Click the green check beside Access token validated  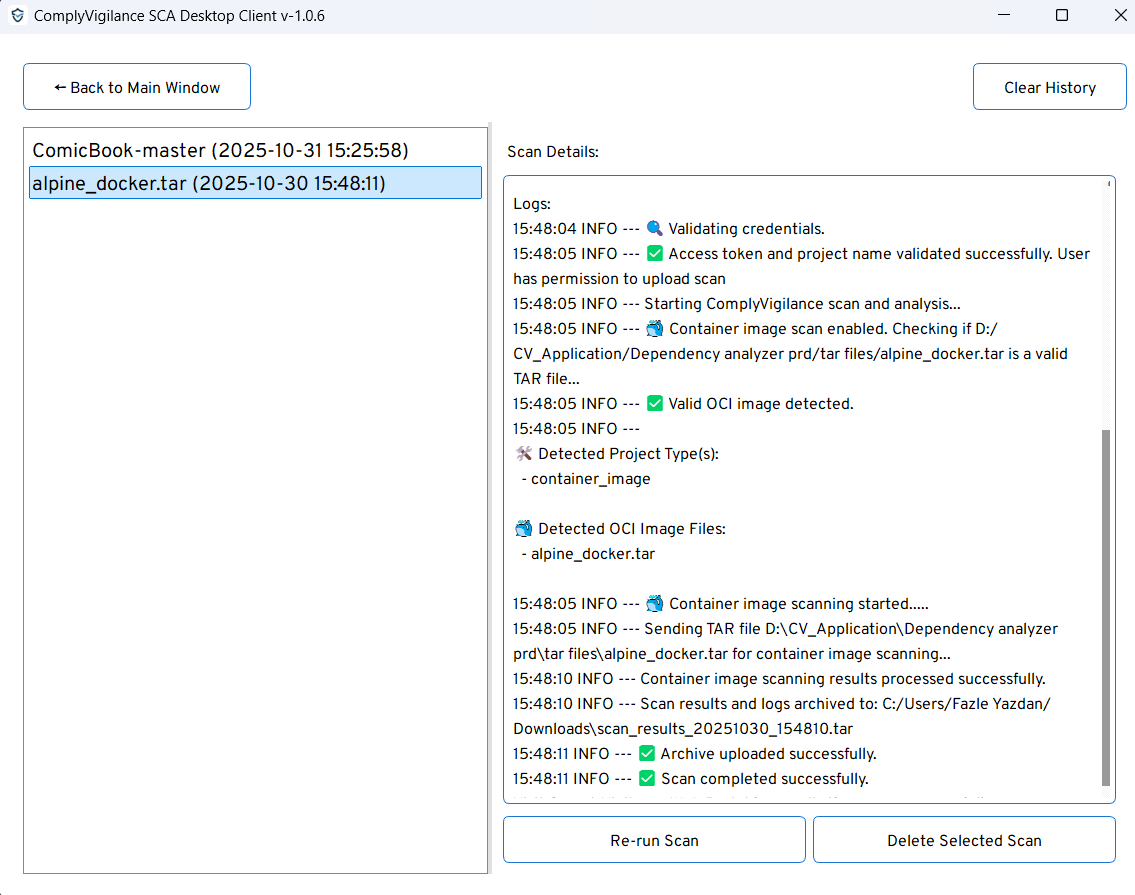[x=655, y=254]
